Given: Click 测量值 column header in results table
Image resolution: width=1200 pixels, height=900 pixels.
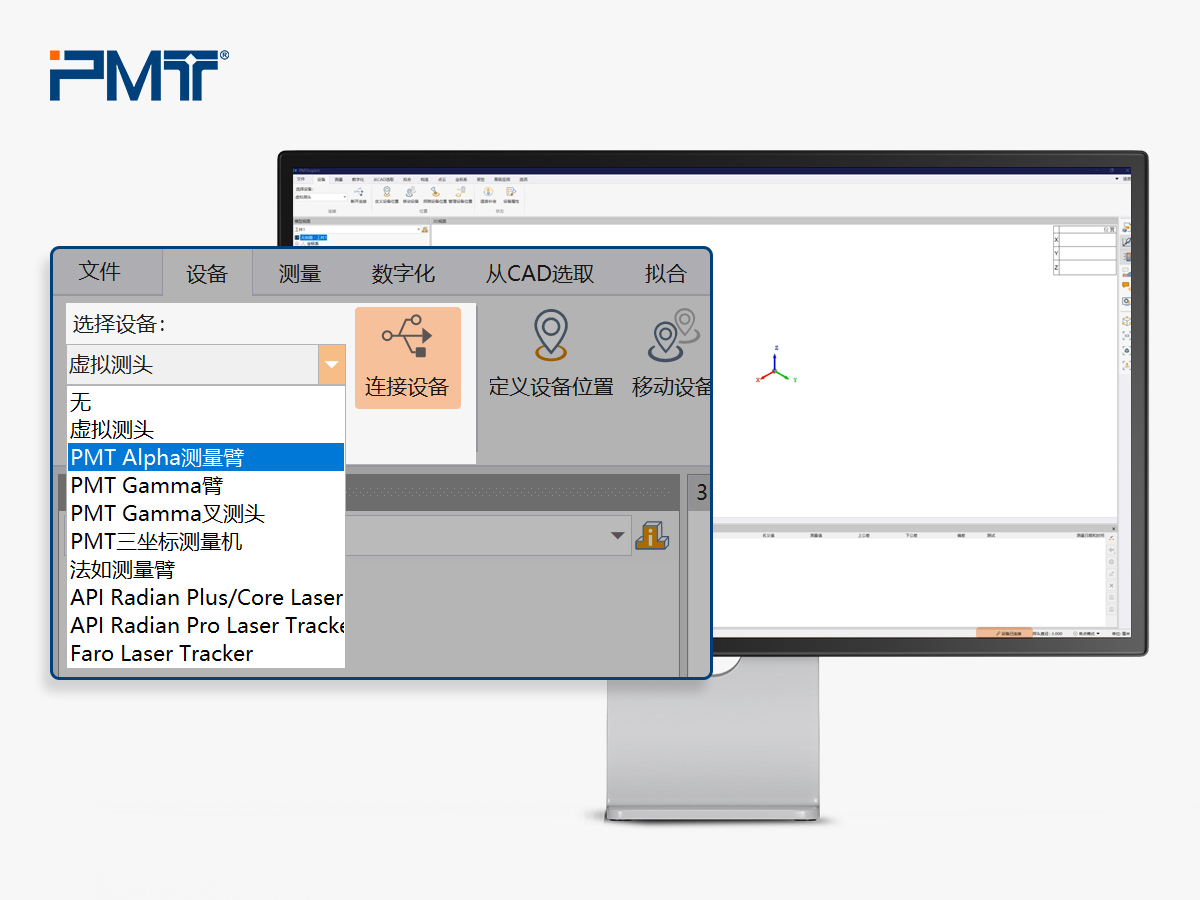Looking at the screenshot, I should pos(816,536).
